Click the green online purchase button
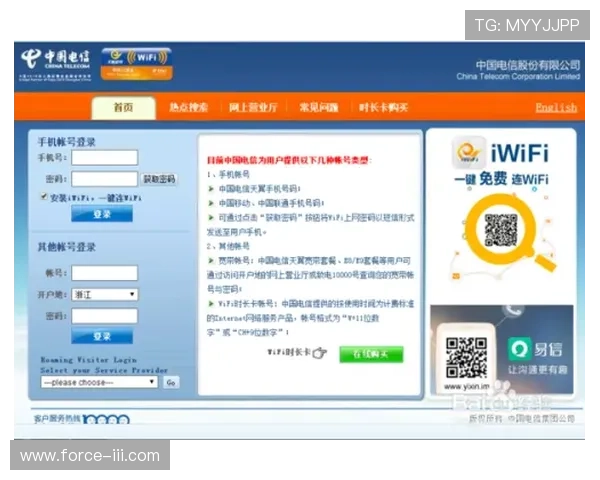 pos(371,354)
